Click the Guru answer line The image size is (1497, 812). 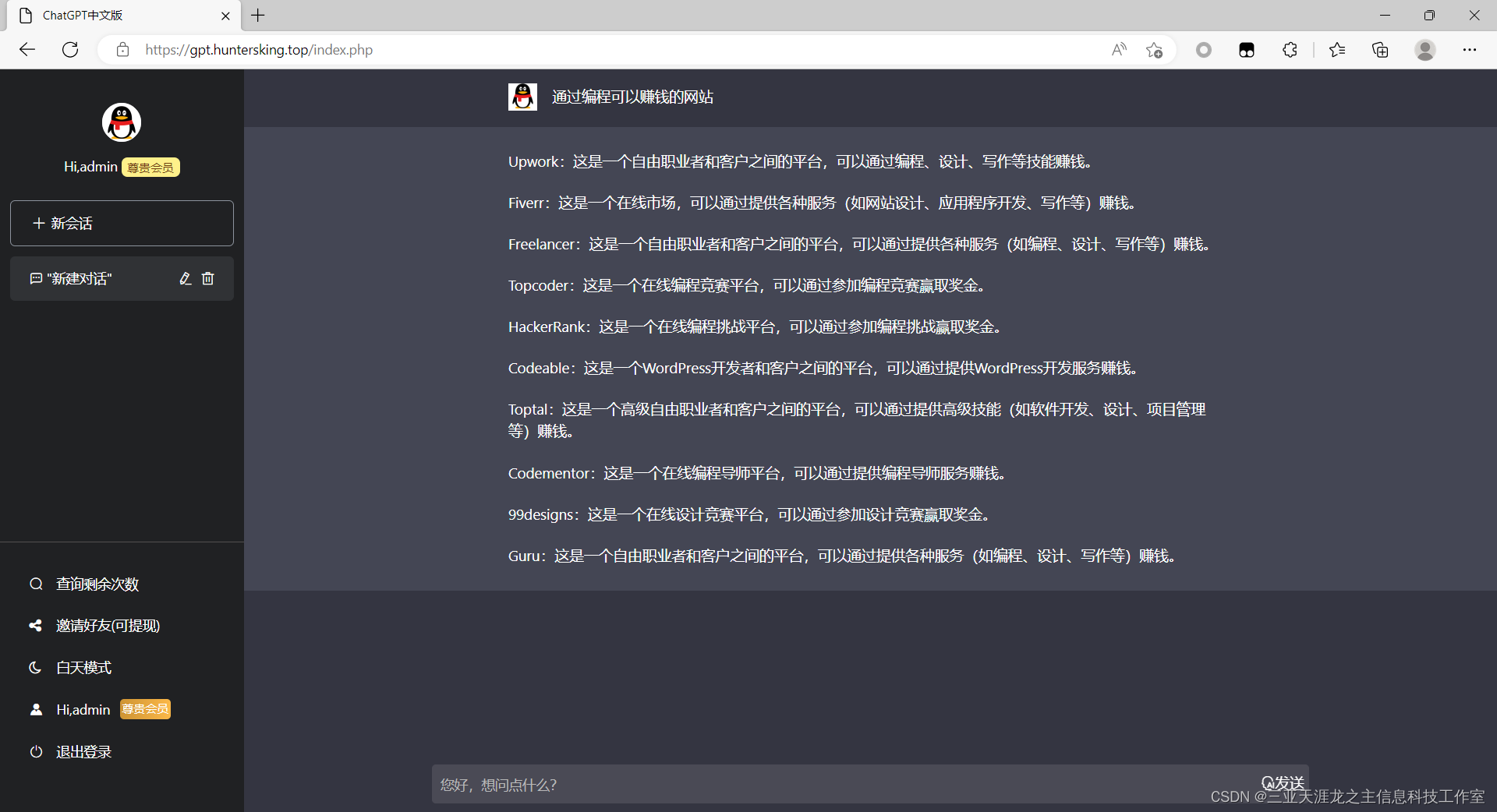tap(844, 556)
